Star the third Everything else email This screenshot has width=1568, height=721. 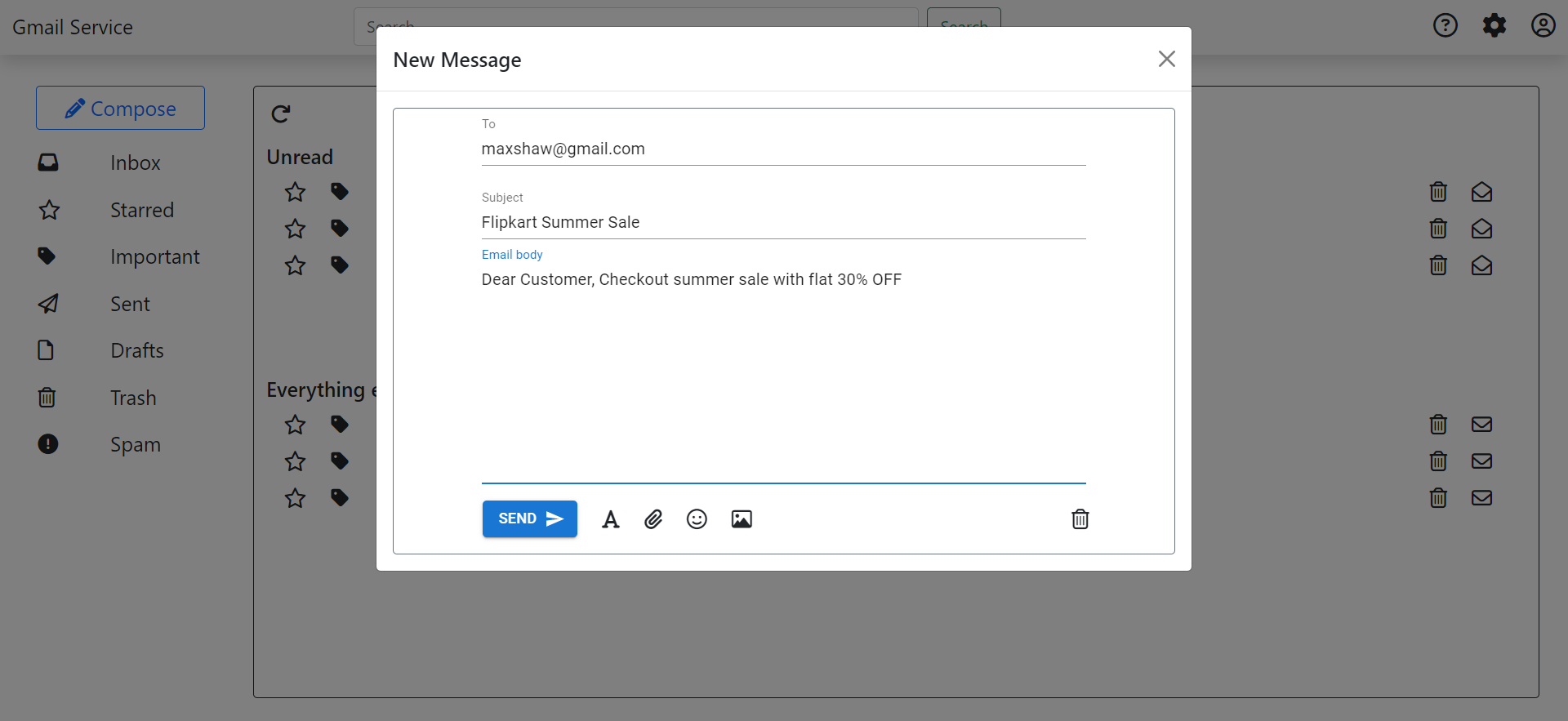[x=295, y=498]
